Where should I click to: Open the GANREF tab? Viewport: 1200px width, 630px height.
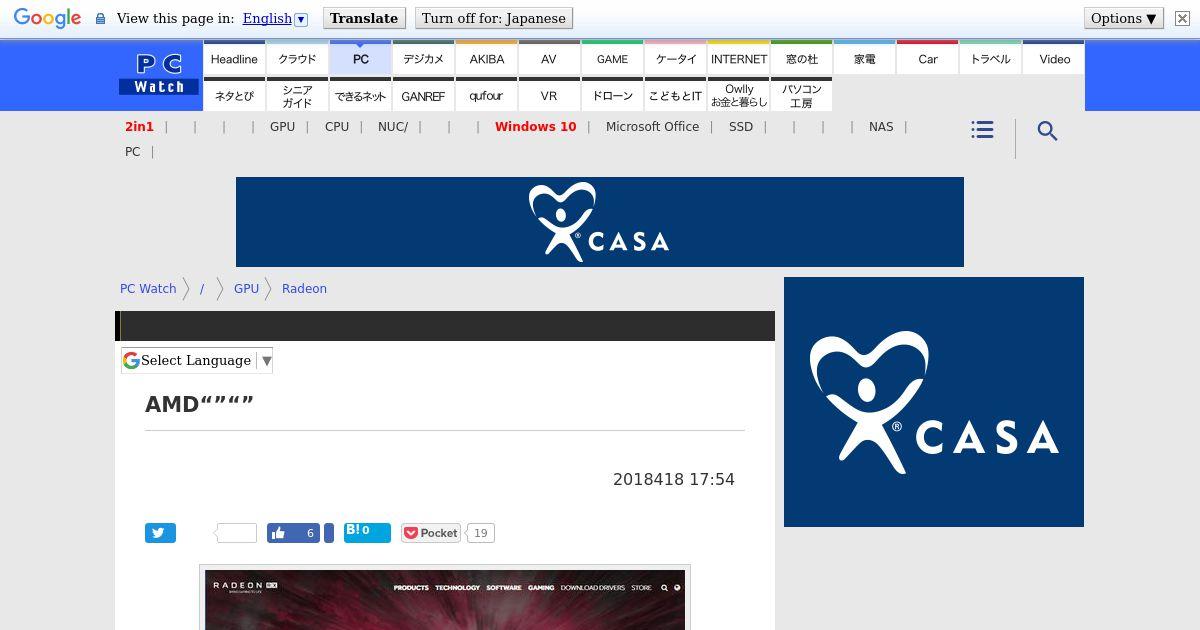click(x=423, y=96)
